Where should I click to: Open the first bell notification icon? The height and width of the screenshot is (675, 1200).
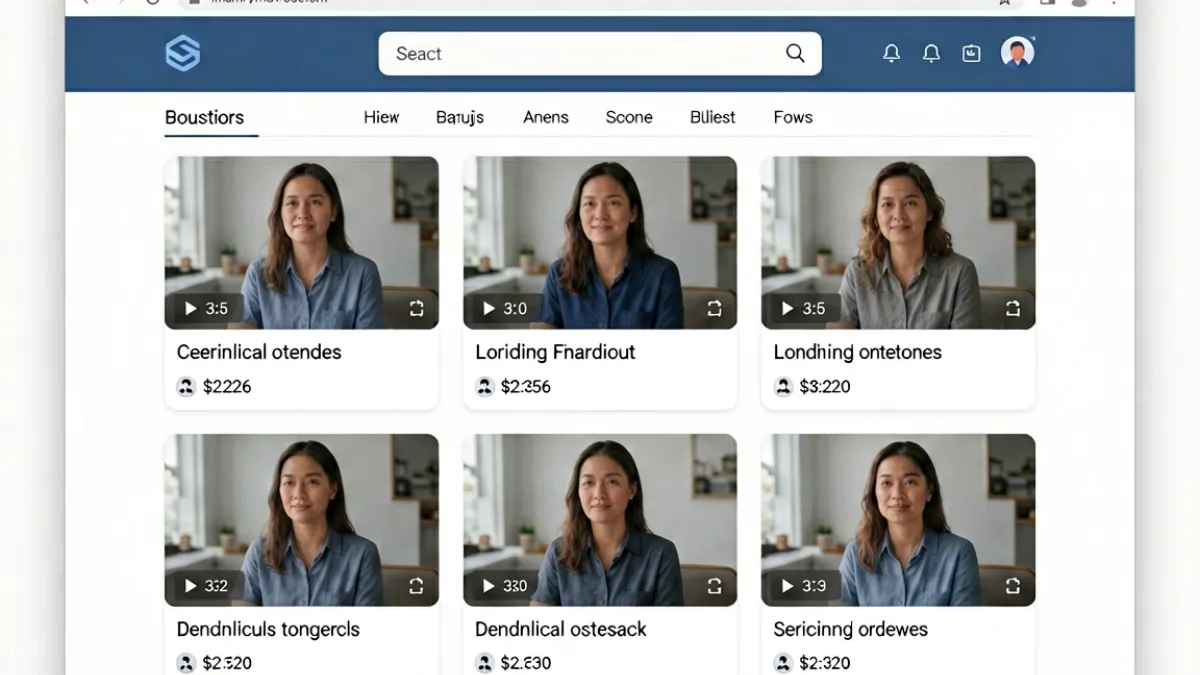pos(891,54)
